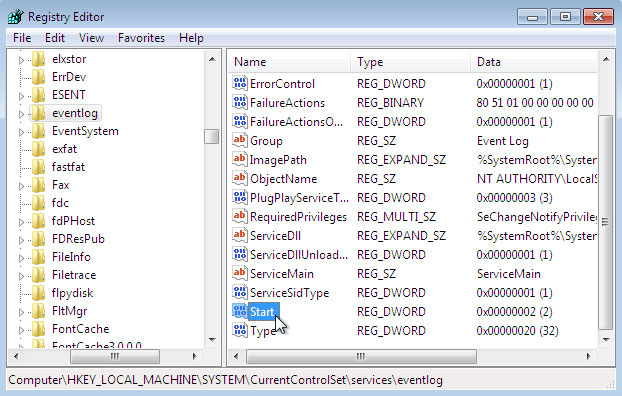The width and height of the screenshot is (622, 396).
Task: Click the Start DWORD value icon
Action: click(x=240, y=311)
